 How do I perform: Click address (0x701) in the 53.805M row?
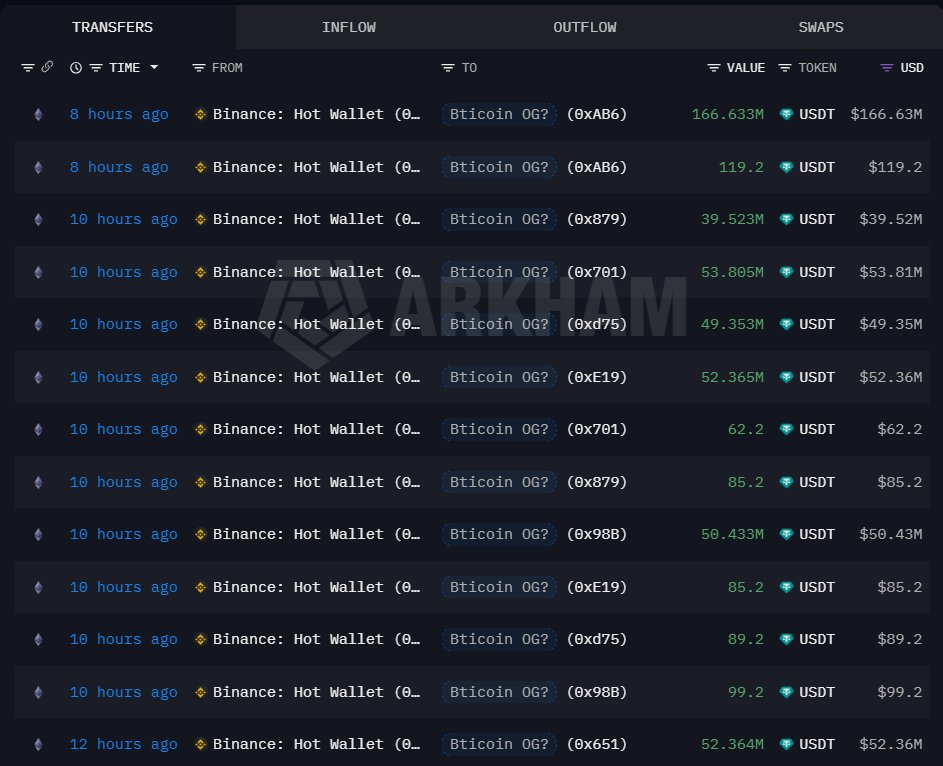click(x=597, y=272)
